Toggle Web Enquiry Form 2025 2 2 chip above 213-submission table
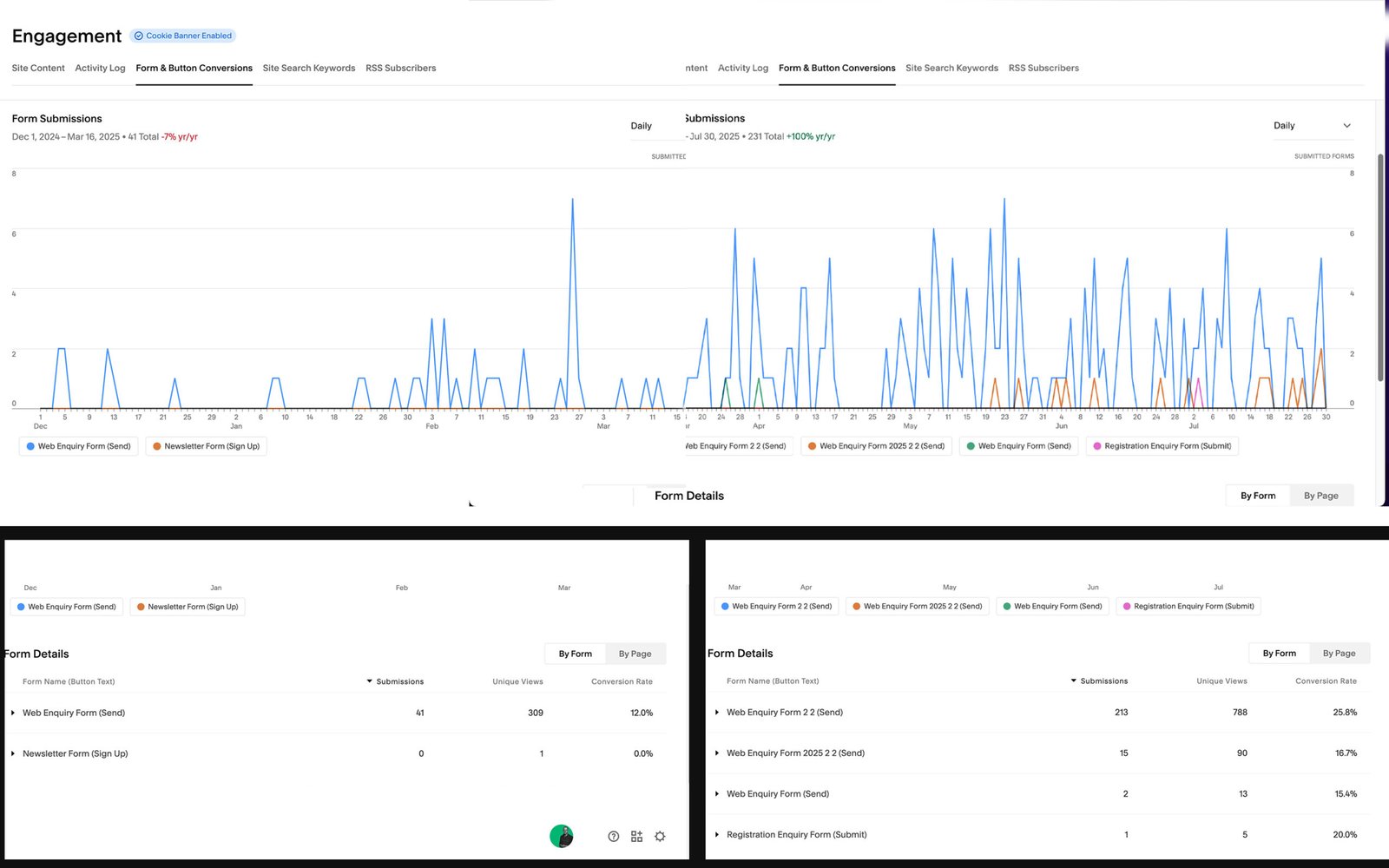 [917, 606]
